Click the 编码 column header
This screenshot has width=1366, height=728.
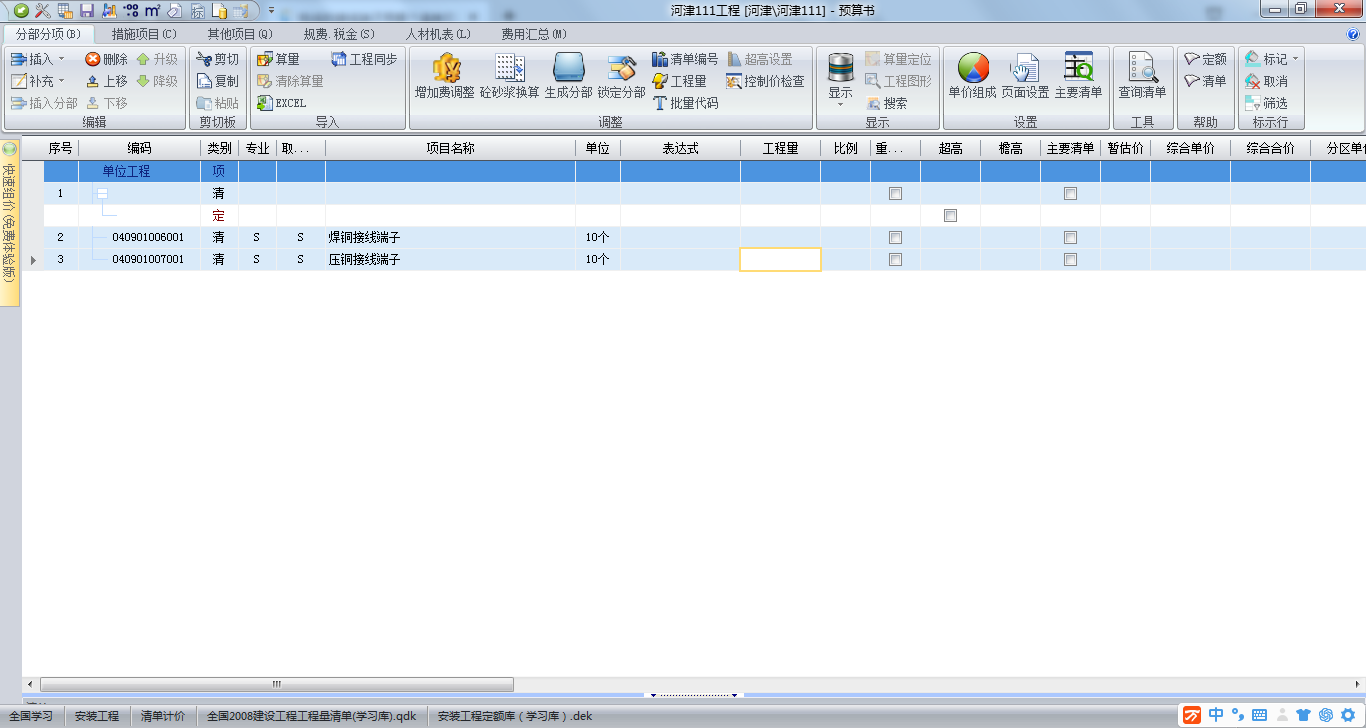pyautogui.click(x=139, y=148)
